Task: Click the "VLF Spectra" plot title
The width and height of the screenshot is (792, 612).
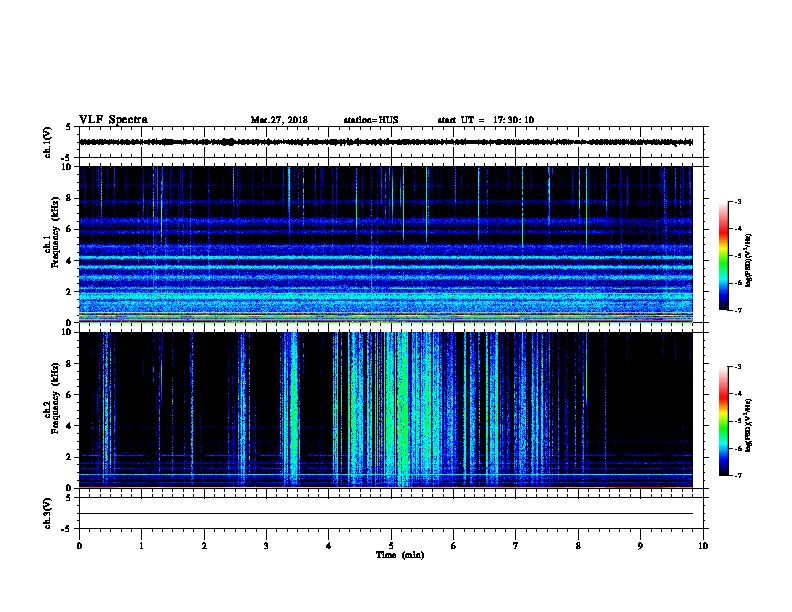Action: click(x=113, y=120)
